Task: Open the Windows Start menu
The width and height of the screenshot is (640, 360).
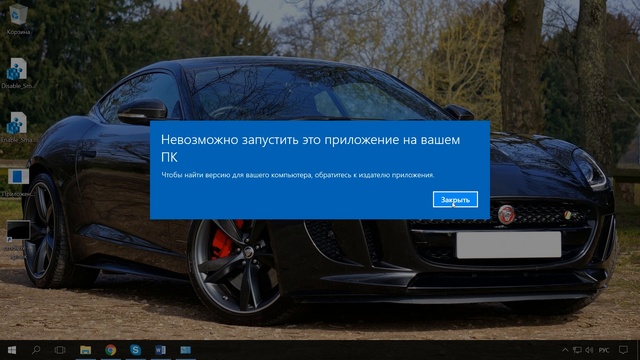Action: [x=12, y=350]
